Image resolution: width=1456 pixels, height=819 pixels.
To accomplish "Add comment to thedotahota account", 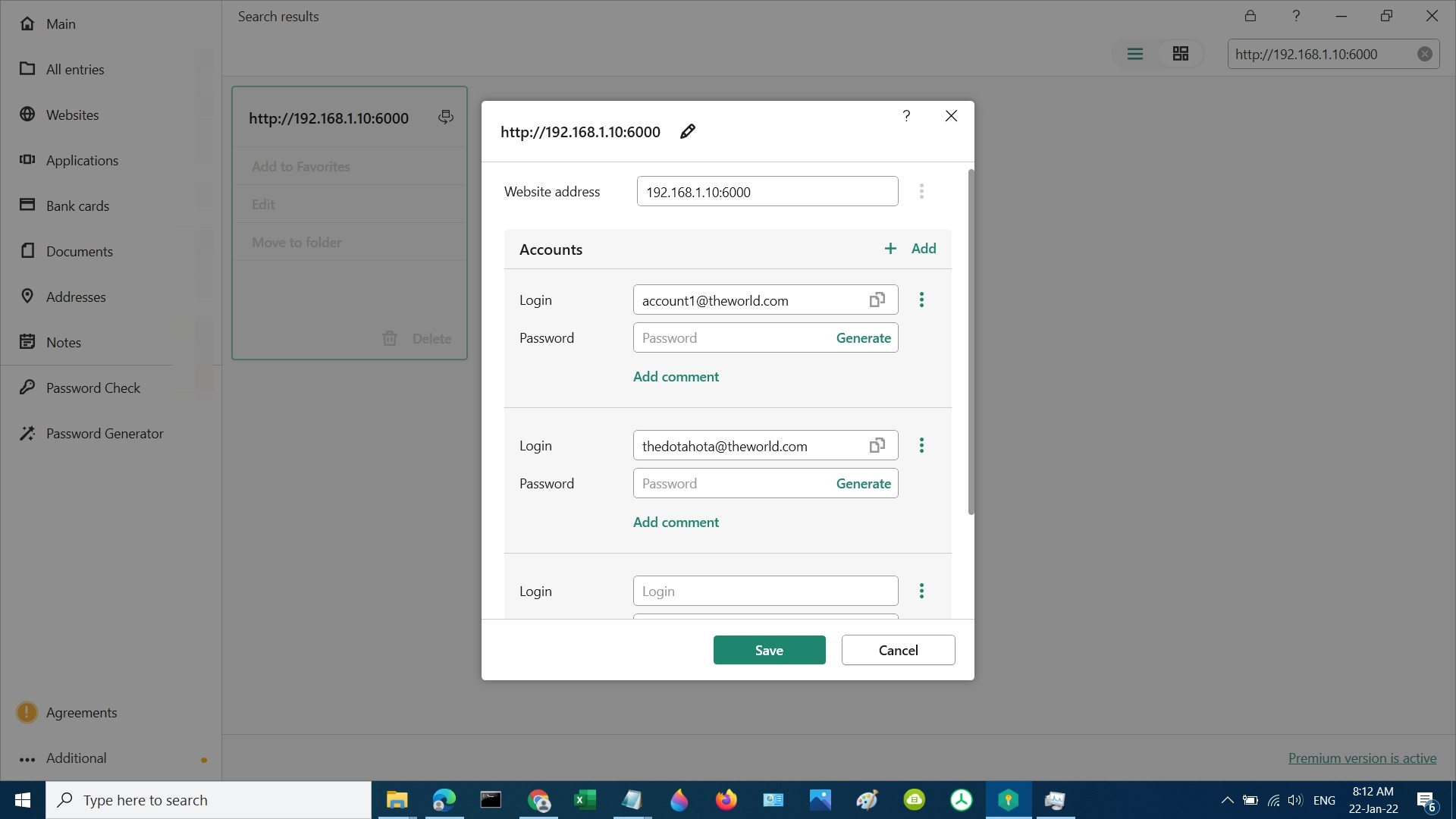I will coord(676,522).
